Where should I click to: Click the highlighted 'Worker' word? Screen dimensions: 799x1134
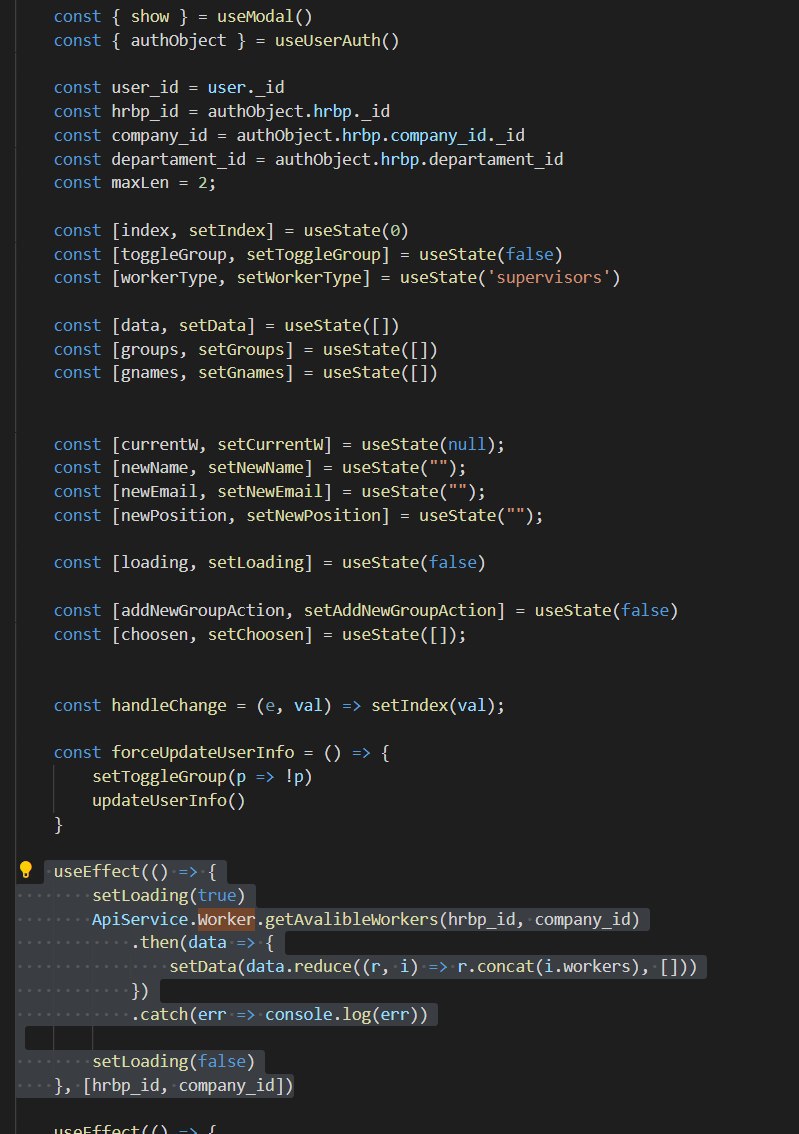tap(226, 919)
